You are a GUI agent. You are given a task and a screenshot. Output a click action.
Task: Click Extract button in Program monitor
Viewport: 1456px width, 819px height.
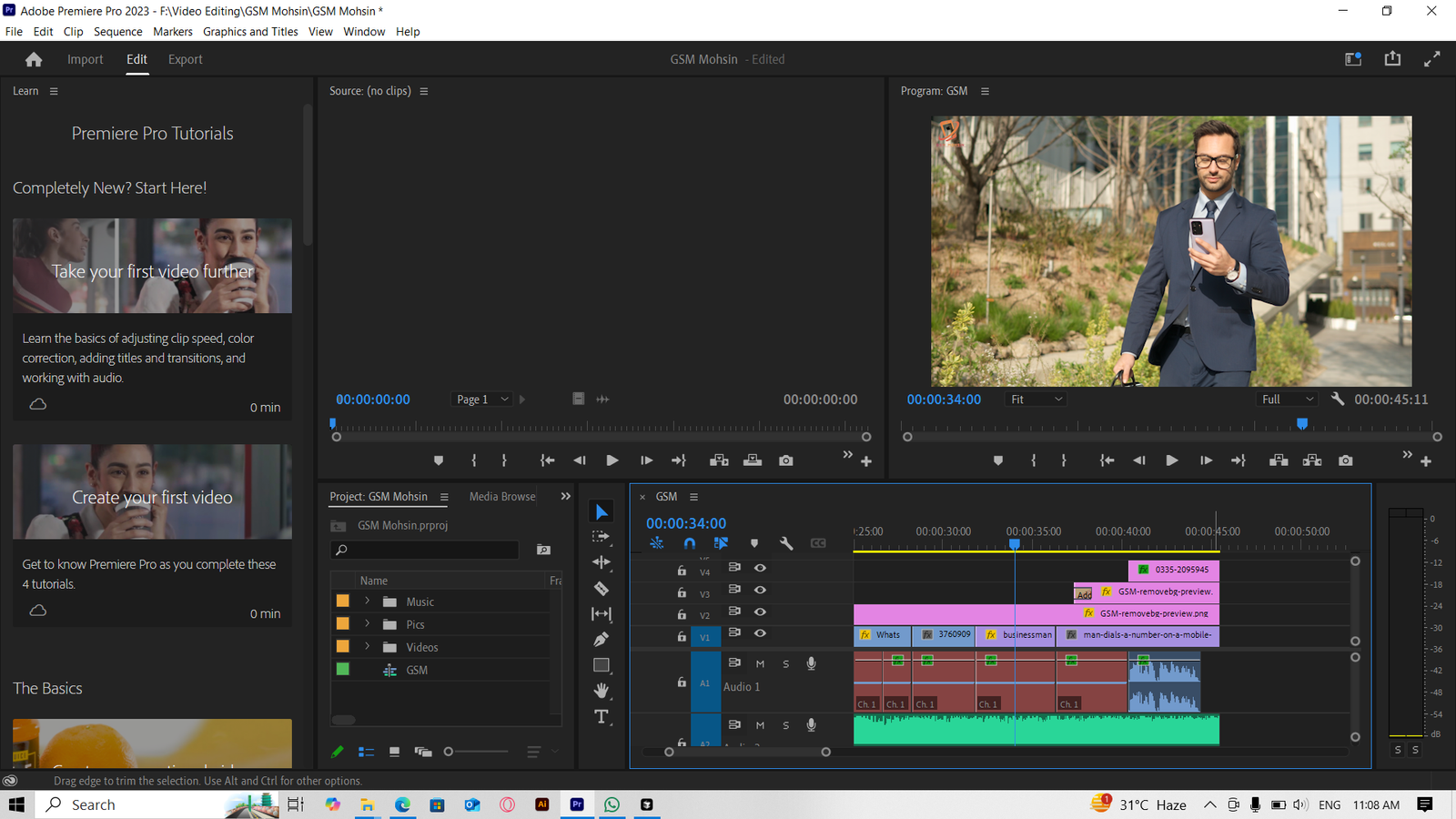(1312, 461)
